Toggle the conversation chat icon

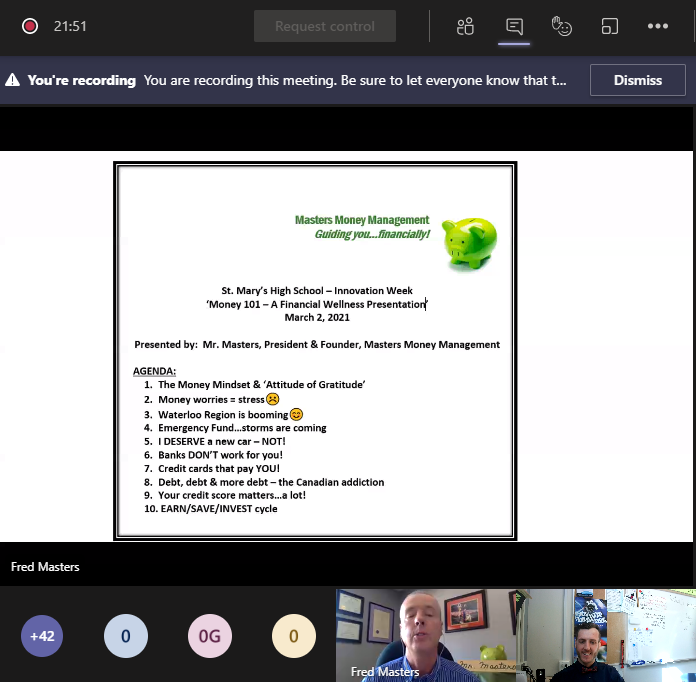[x=514, y=26]
